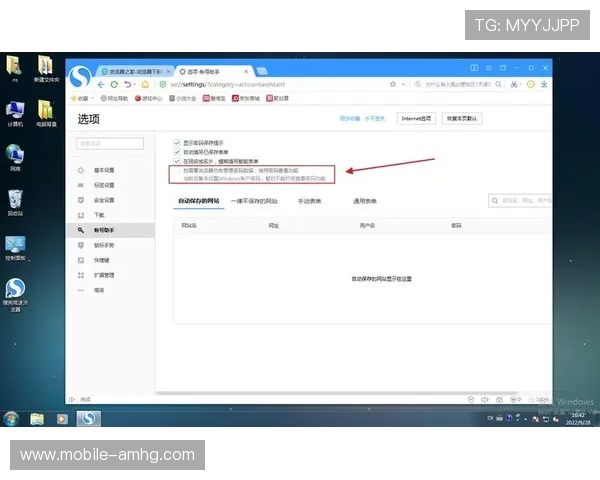This screenshot has height=480, width=600.
Task: Click the horizontal scrollbar at page bottom
Action: click(337, 393)
